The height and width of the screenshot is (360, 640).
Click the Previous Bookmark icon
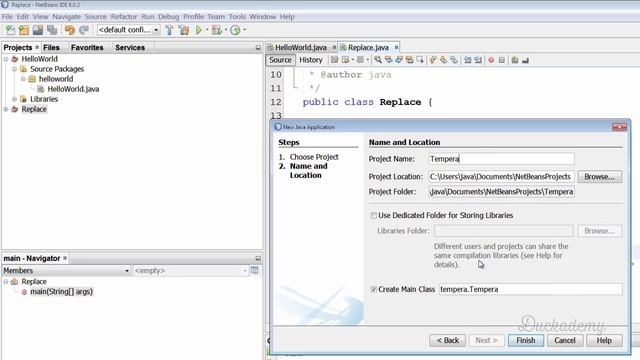click(x=433, y=60)
